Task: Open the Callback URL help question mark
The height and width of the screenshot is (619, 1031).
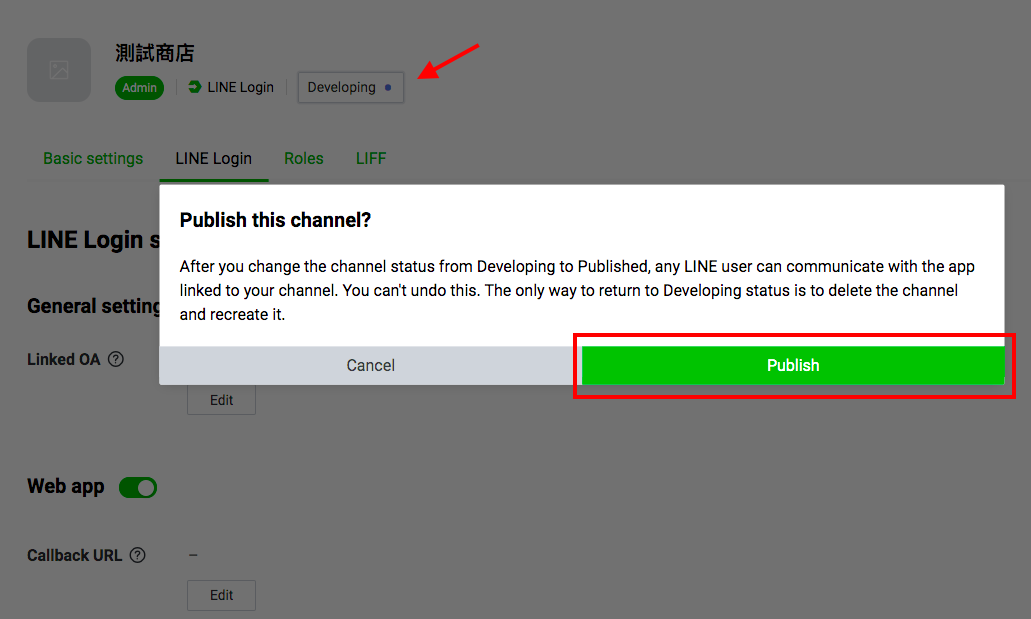Action: 137,555
